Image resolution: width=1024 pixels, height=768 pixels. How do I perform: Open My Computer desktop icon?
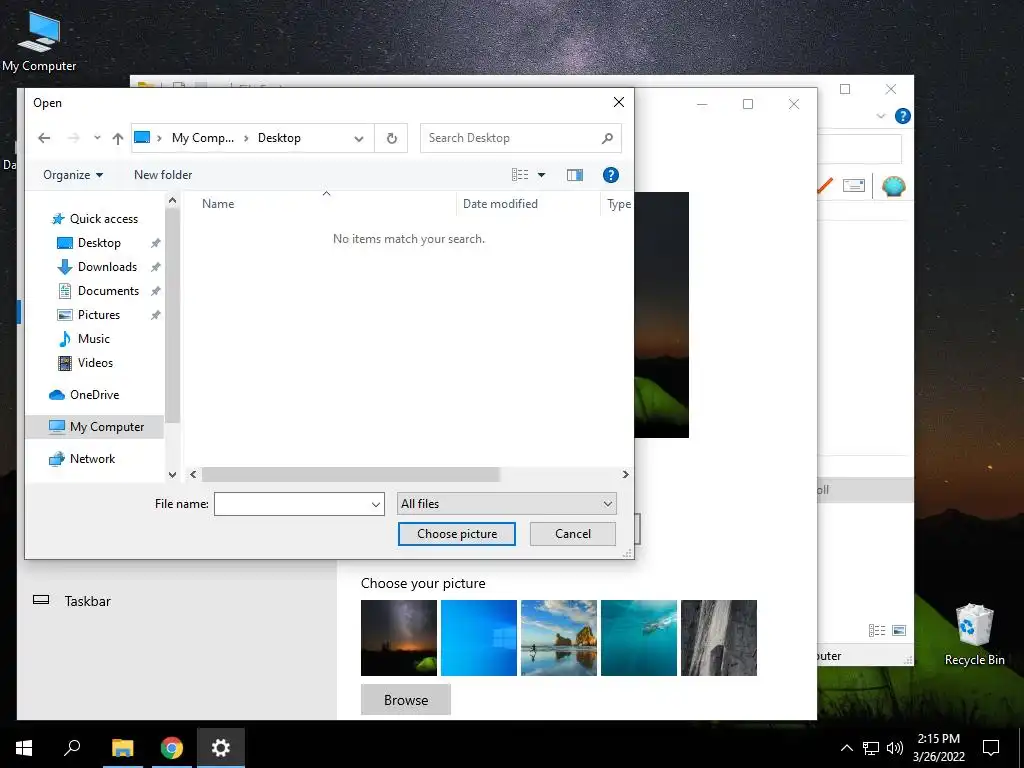39,41
